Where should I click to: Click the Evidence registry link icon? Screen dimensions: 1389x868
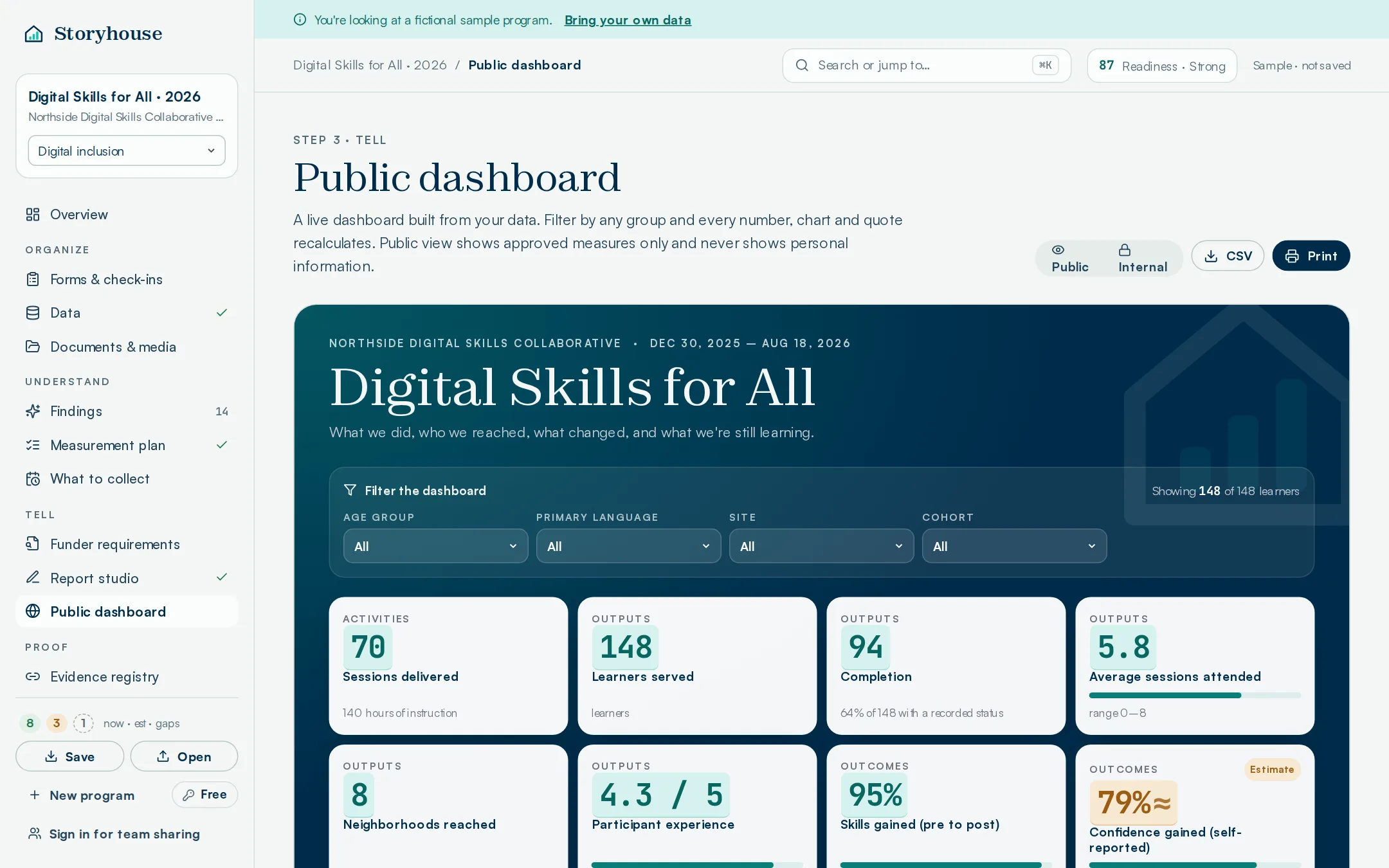33,676
